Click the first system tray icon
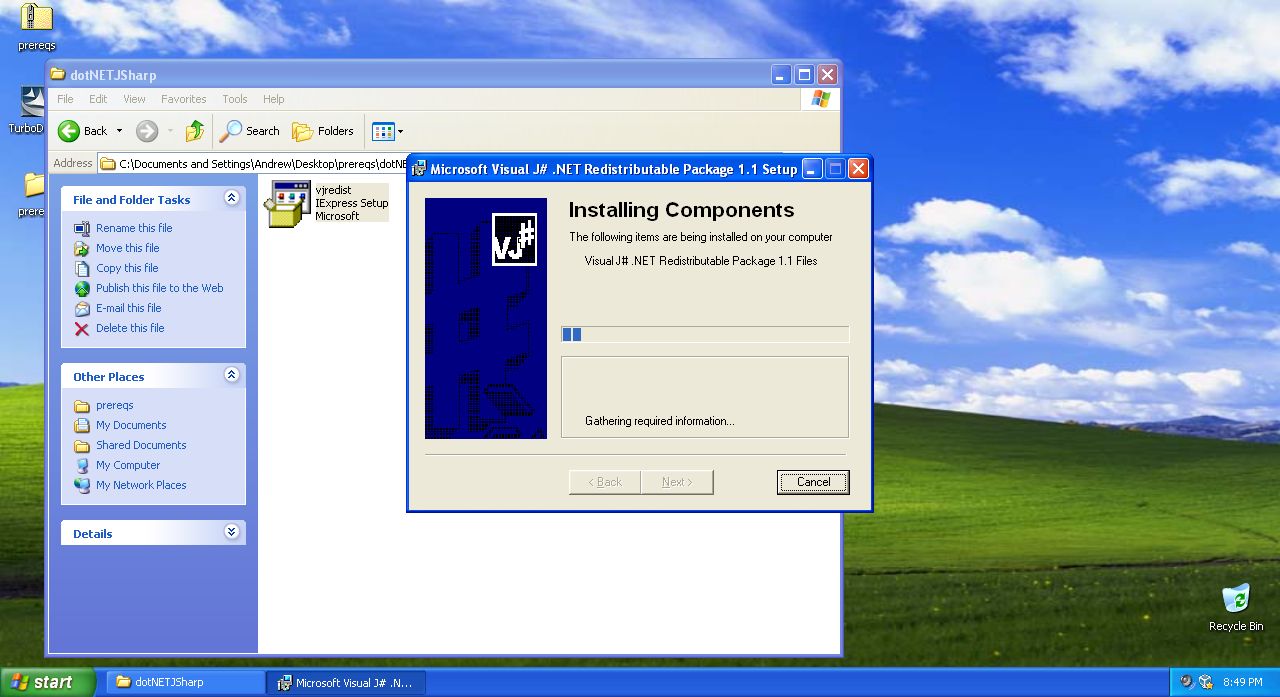1280x697 pixels. [1186, 682]
